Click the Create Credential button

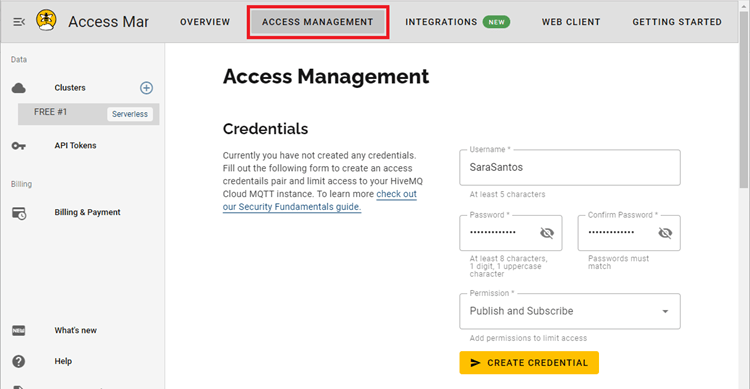point(529,363)
